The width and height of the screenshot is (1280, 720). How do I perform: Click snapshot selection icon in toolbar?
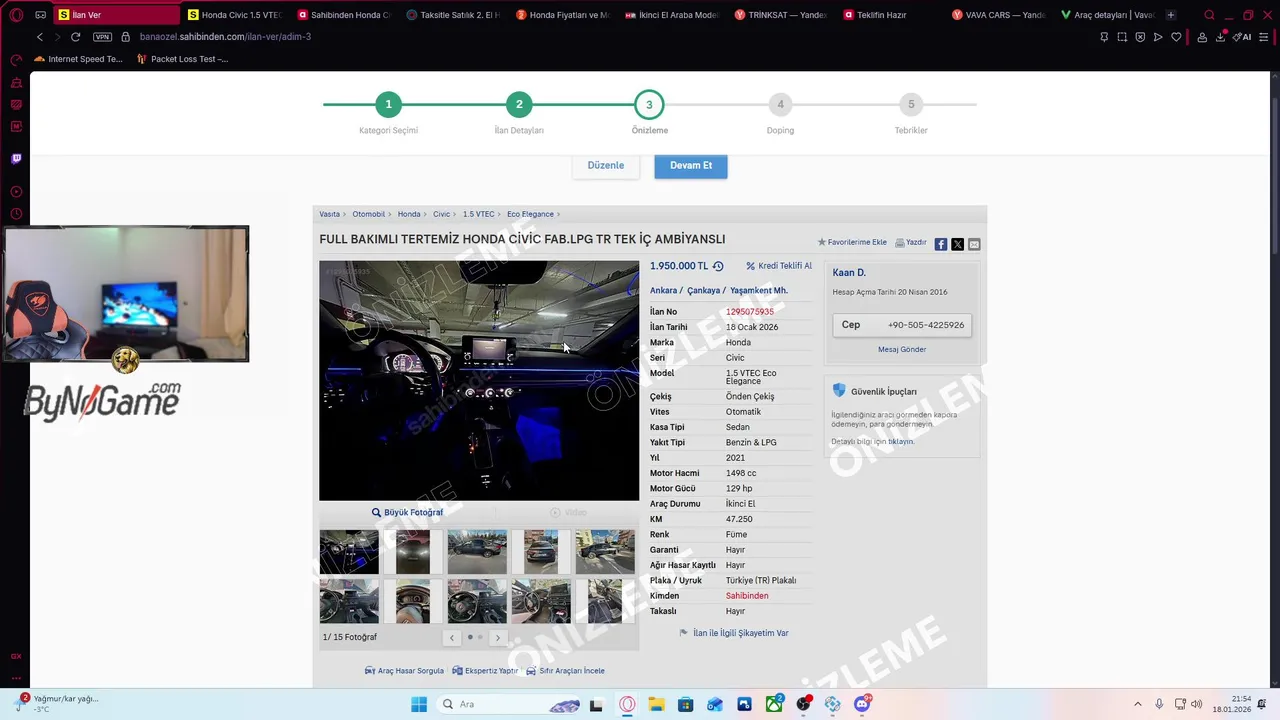pos(1122,37)
